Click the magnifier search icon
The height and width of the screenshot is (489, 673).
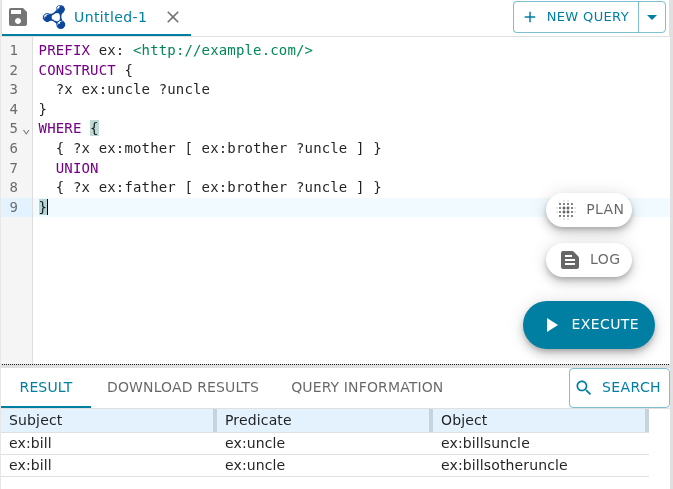point(583,387)
